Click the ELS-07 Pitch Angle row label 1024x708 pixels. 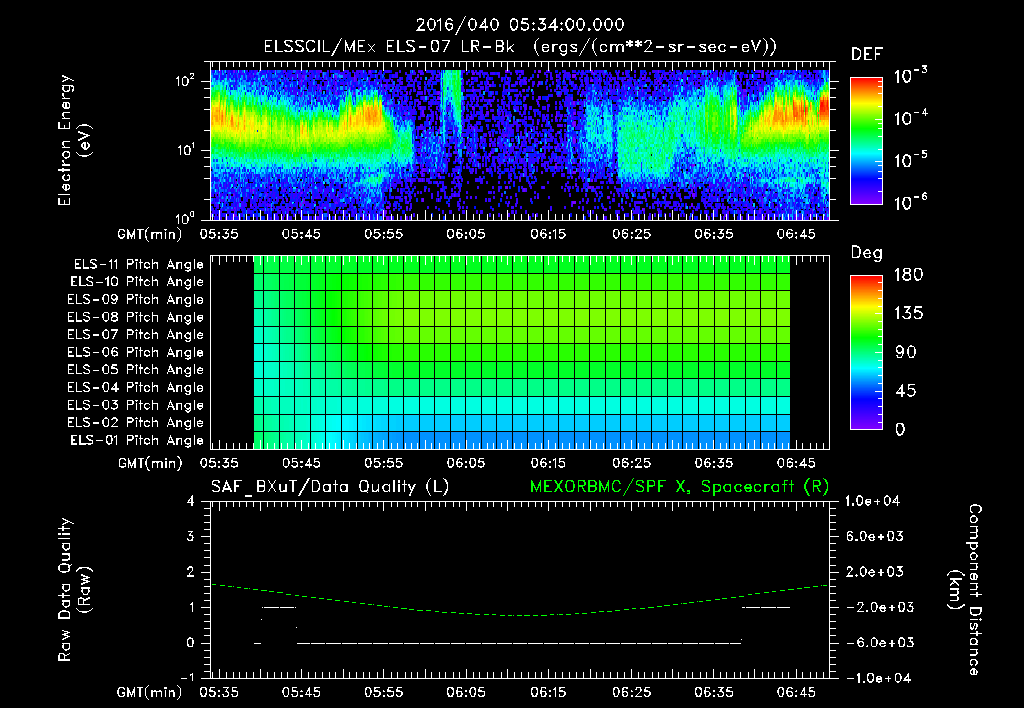tap(135, 334)
